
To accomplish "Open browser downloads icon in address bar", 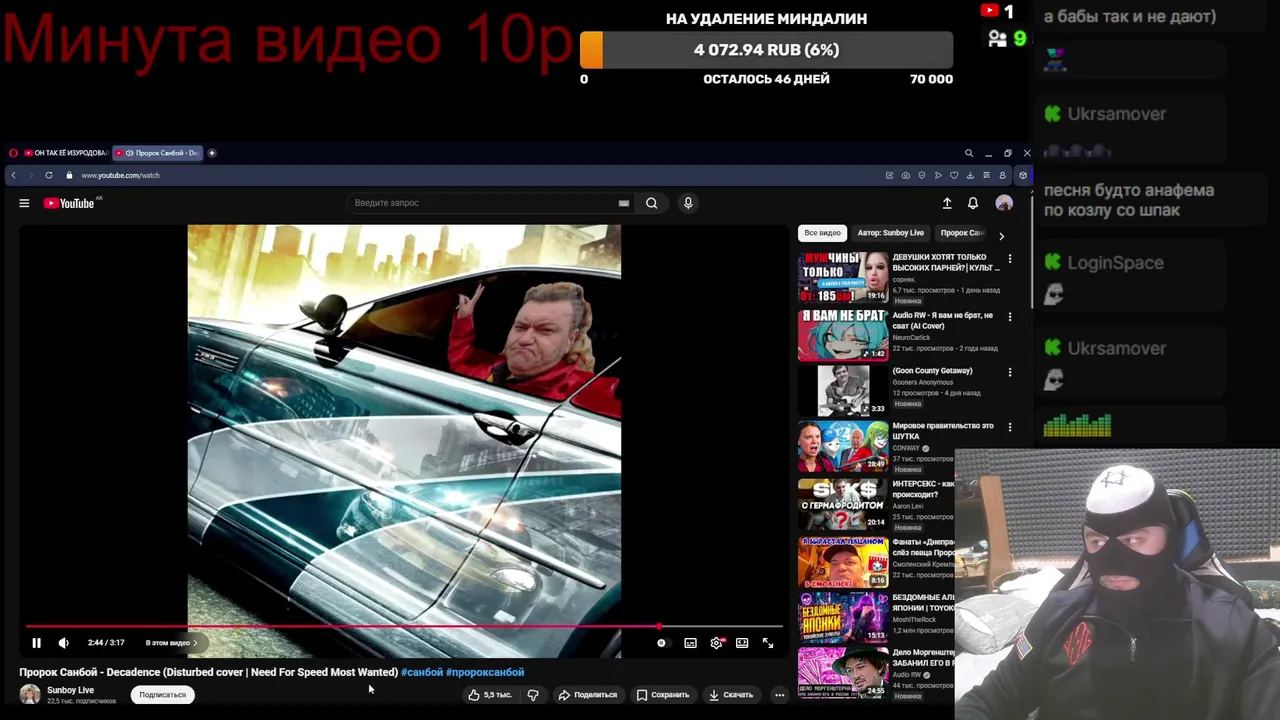I will pos(970,175).
